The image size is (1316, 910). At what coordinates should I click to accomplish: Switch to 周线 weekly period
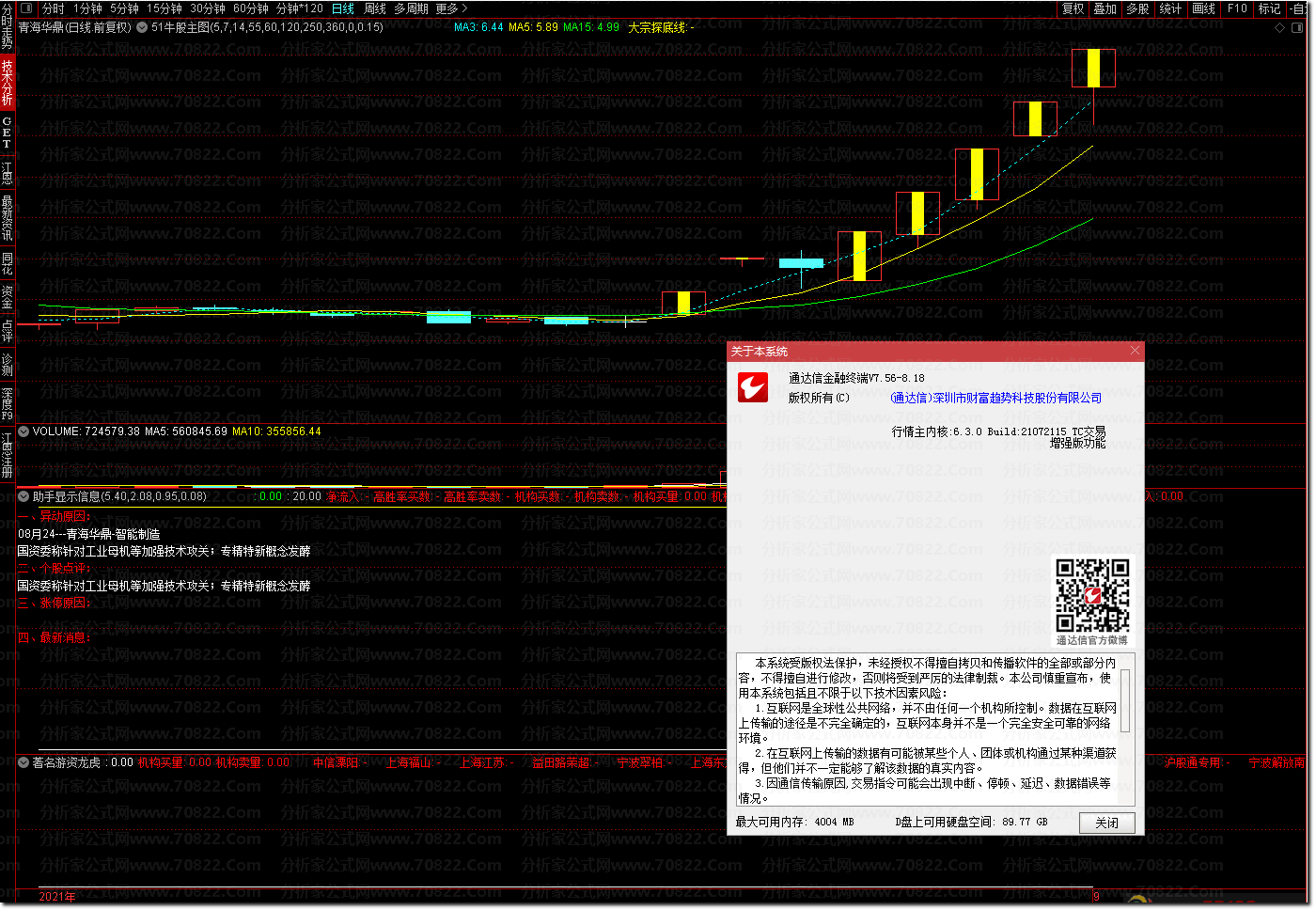[375, 8]
